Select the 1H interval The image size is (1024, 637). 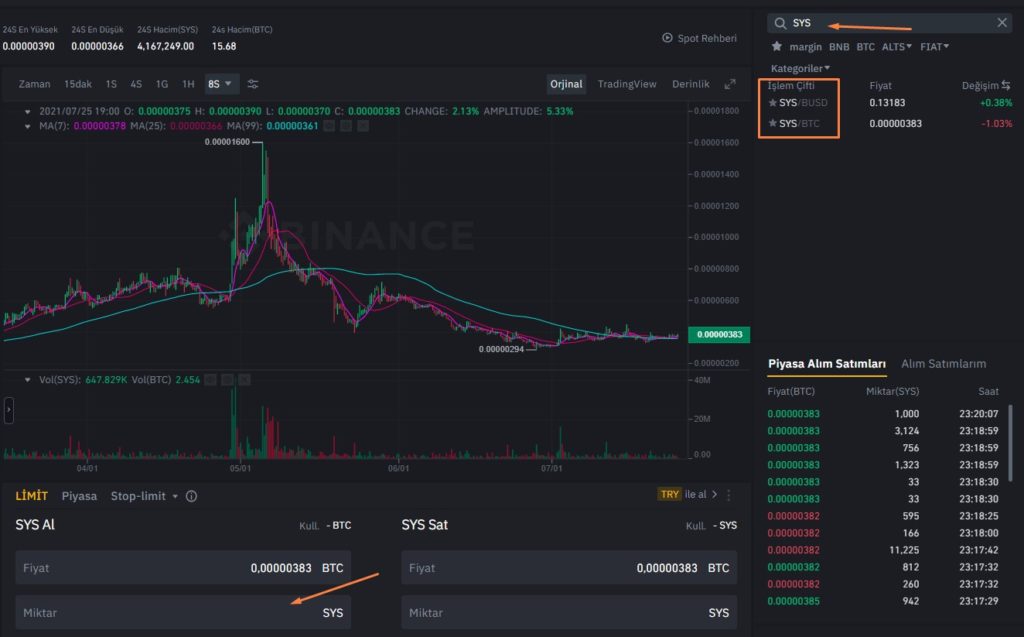[188, 84]
